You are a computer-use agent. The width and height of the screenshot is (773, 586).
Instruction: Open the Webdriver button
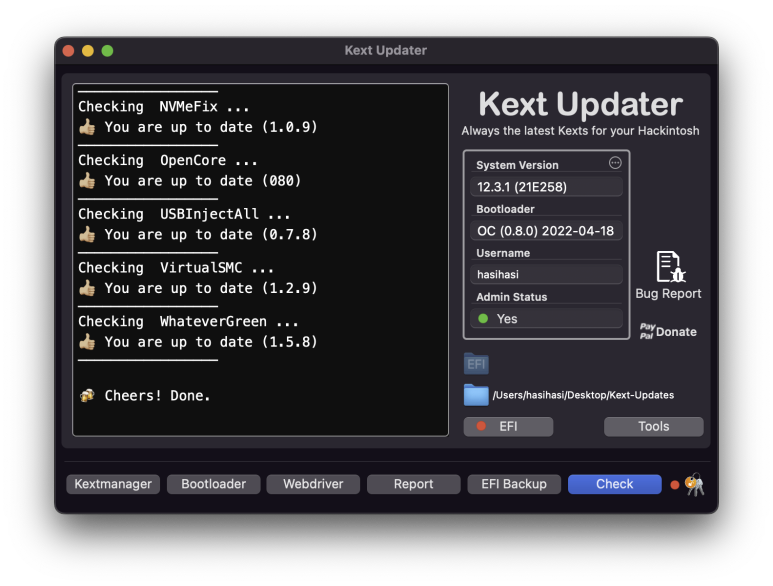tap(313, 484)
